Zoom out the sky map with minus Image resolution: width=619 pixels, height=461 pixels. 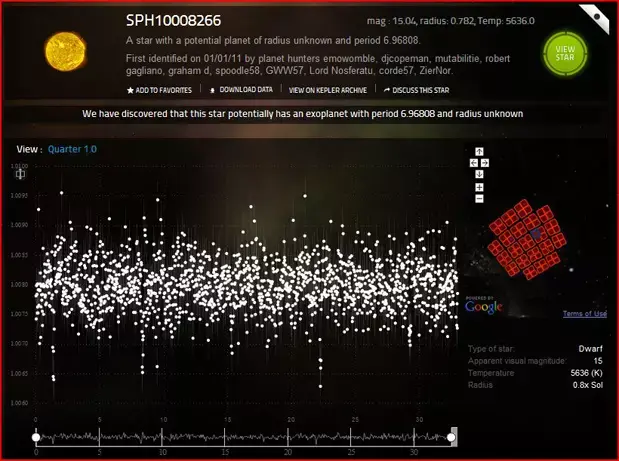[x=479, y=199]
